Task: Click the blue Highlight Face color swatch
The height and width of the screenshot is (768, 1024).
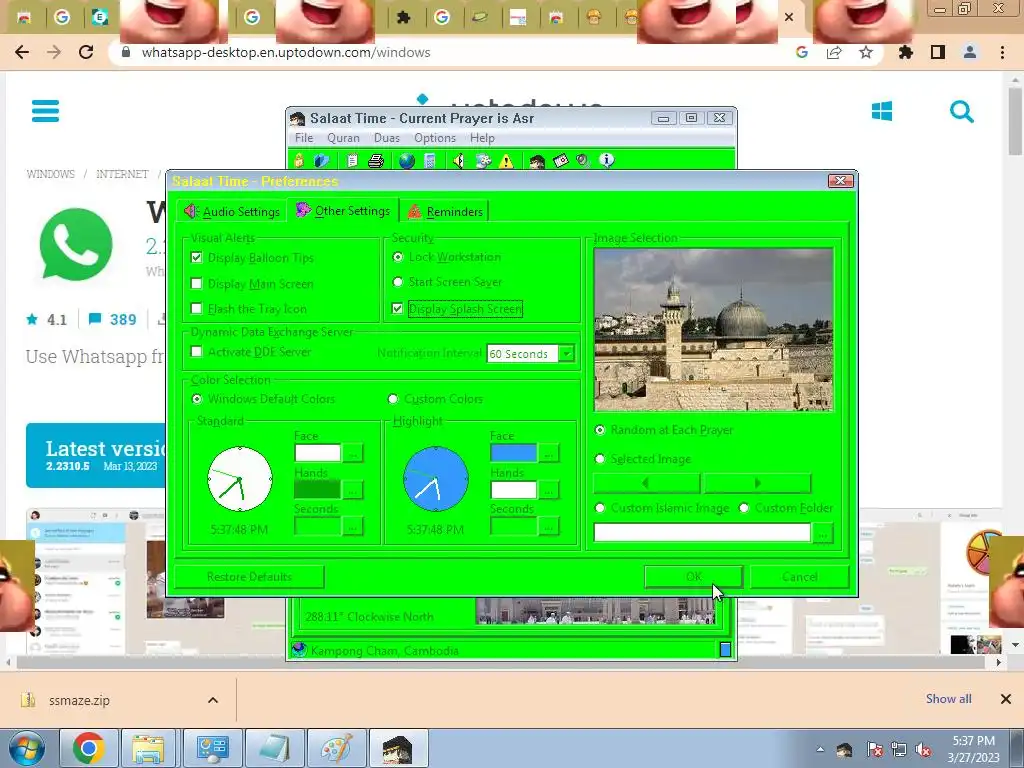Action: point(514,453)
